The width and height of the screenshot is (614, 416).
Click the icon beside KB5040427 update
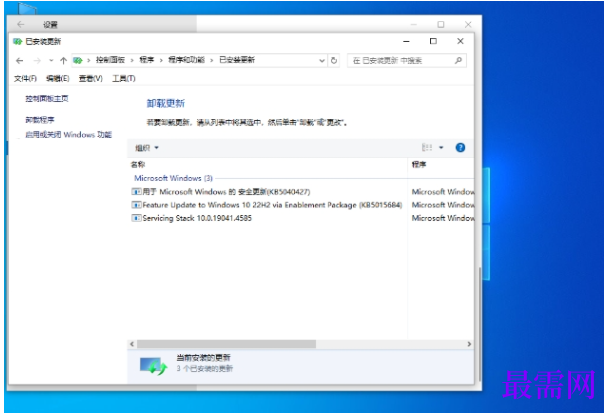click(136, 192)
